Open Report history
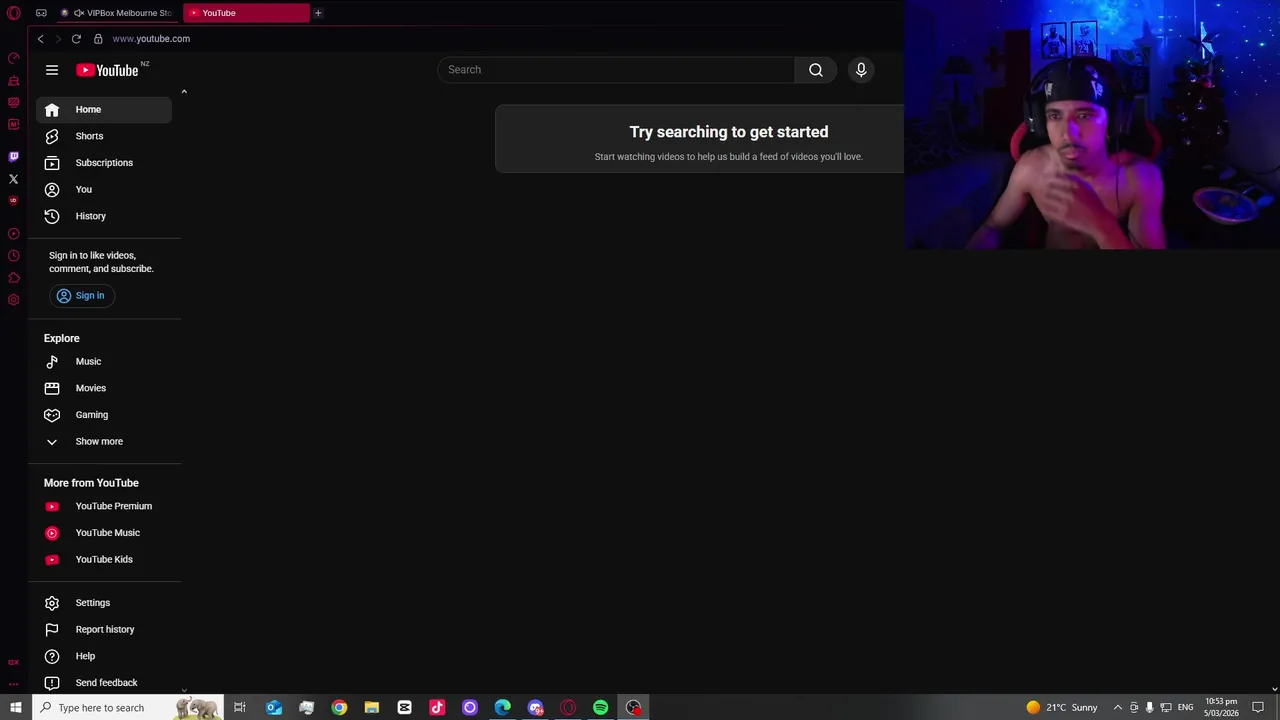This screenshot has width=1280, height=720. 104,630
